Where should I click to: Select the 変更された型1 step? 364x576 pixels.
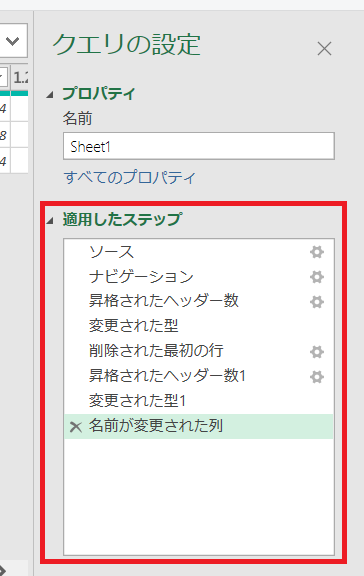[x=199, y=401]
